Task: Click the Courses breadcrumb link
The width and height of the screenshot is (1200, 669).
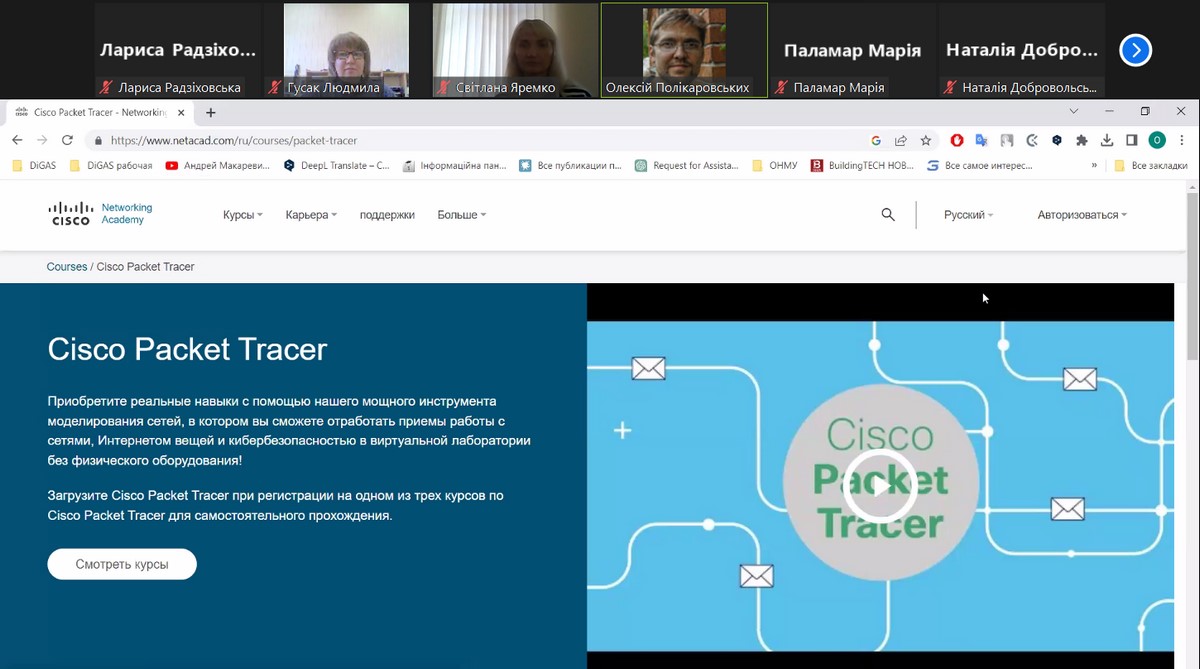Action: (x=67, y=267)
